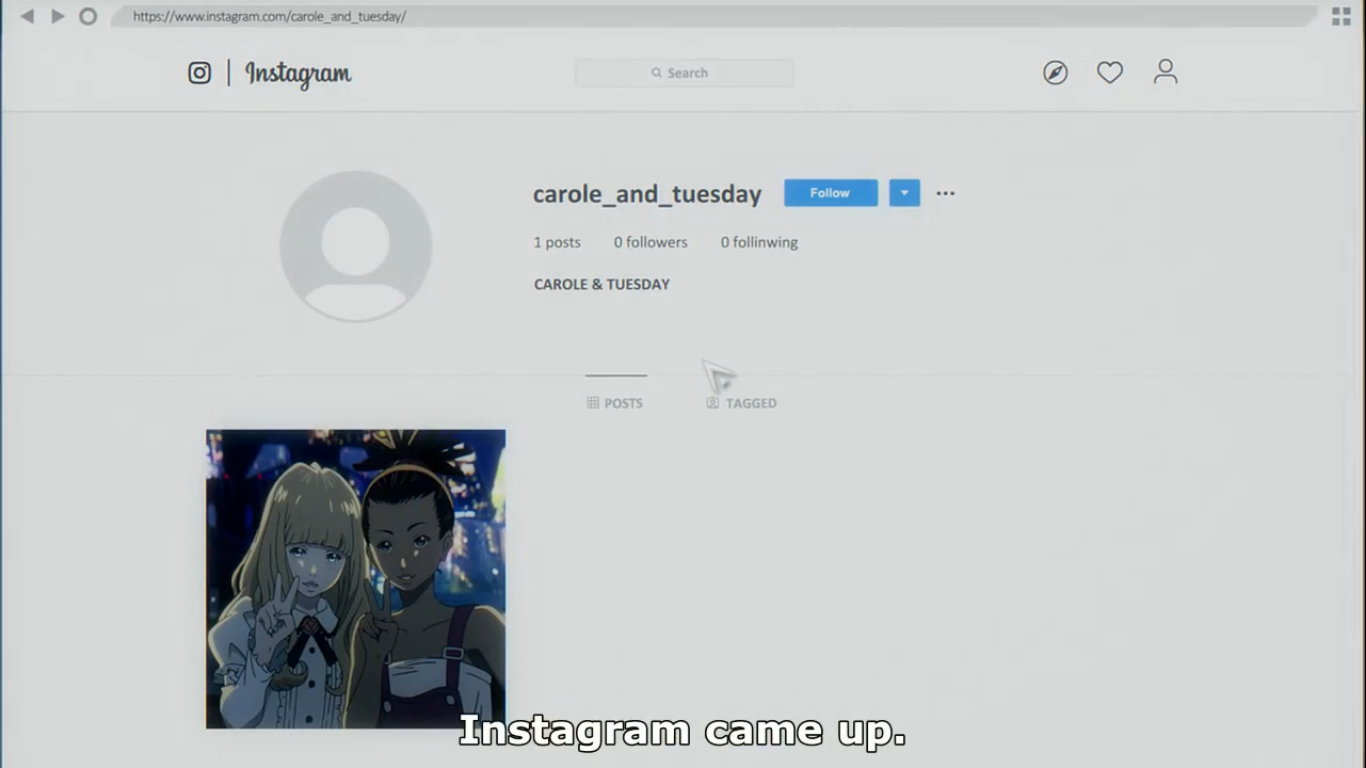Reload the page with the circle button
The image size is (1366, 768).
point(88,16)
